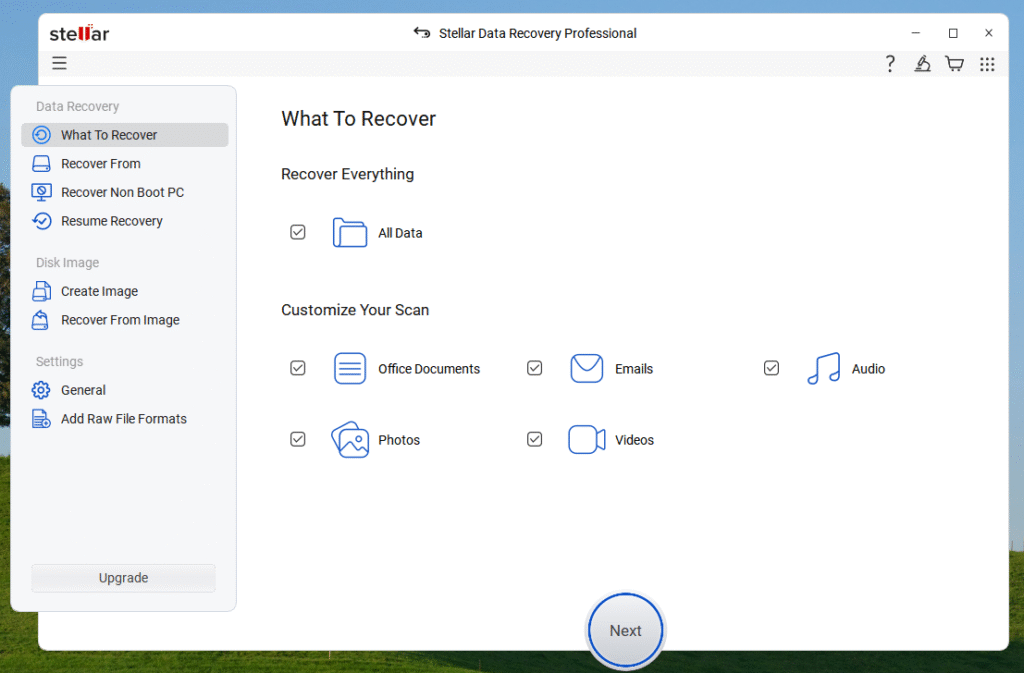Toggle the Photos checkbox

[x=298, y=439]
